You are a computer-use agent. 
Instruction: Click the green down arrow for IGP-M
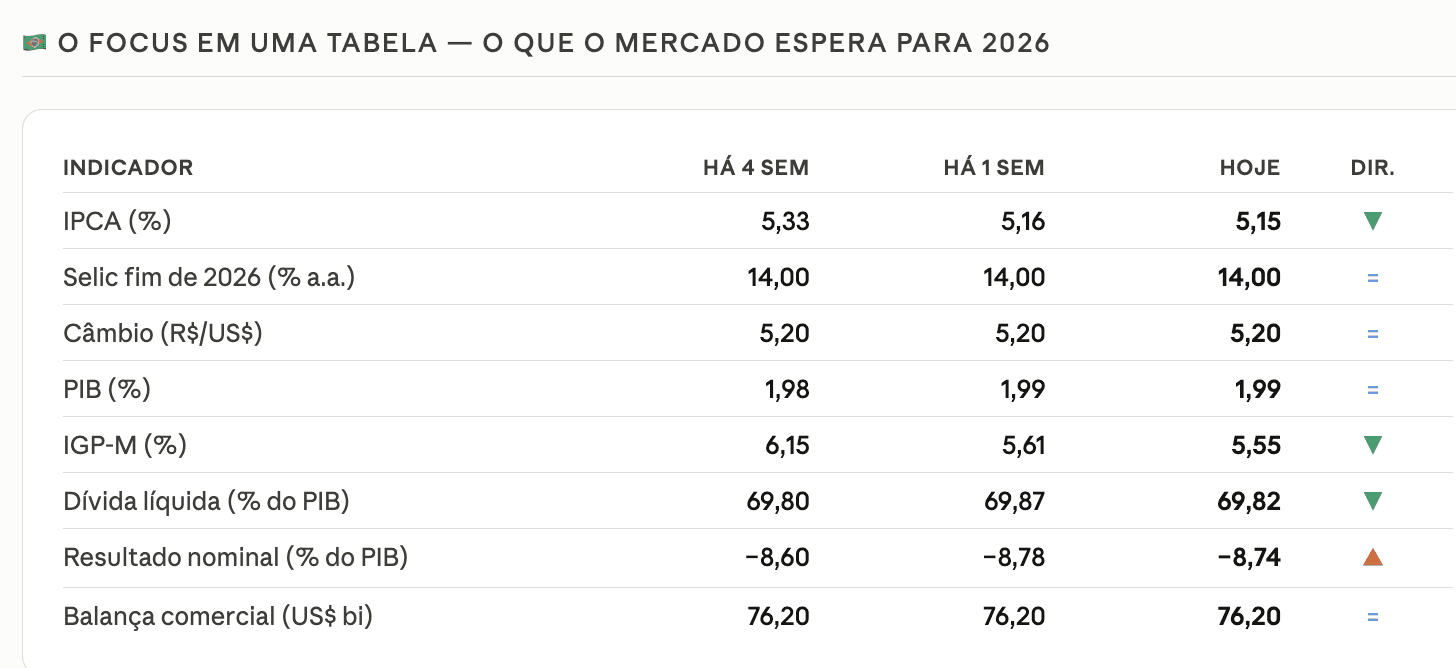1372,445
